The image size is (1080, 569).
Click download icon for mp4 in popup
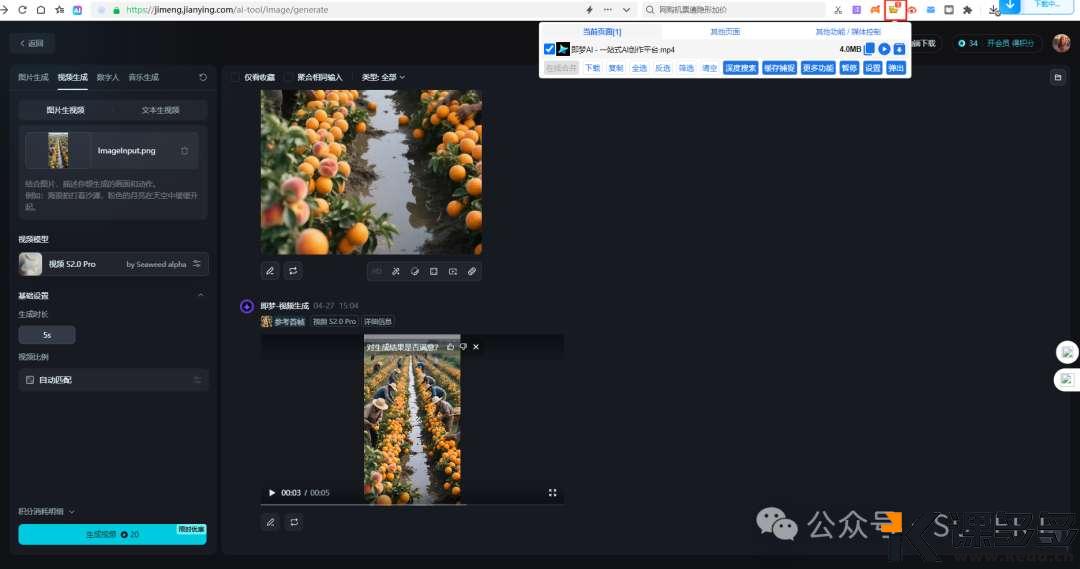900,49
